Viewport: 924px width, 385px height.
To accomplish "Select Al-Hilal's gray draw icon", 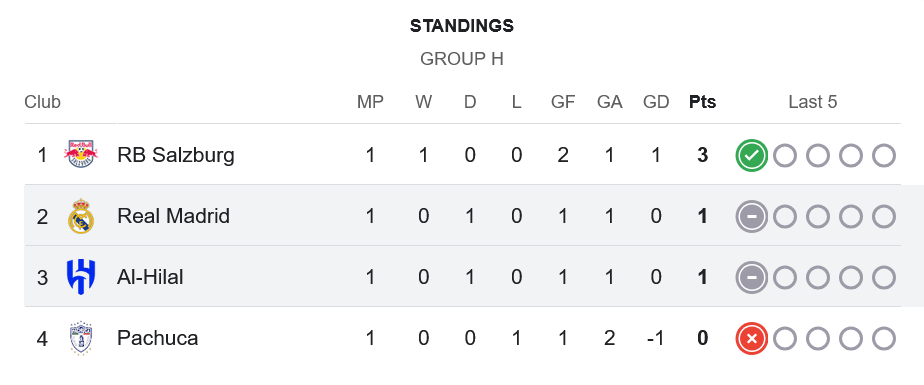I will (751, 278).
